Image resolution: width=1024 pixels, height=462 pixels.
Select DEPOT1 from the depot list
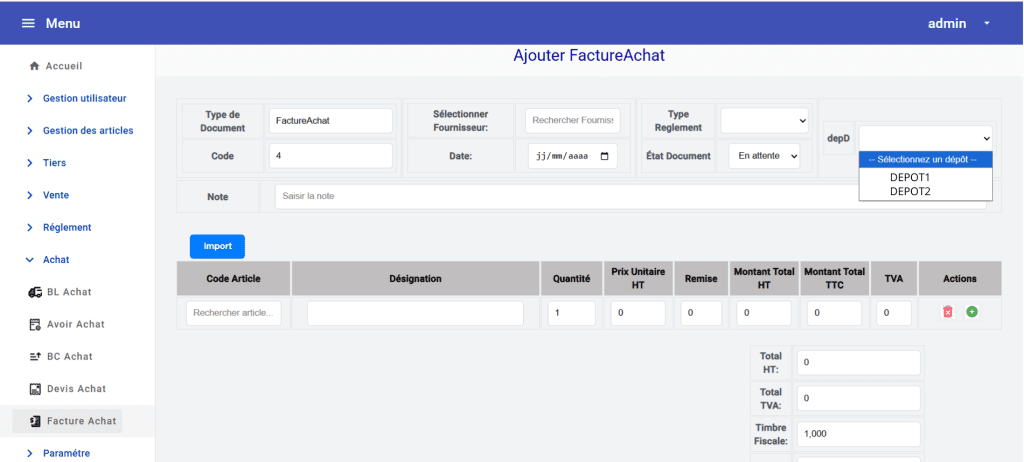coord(910,177)
